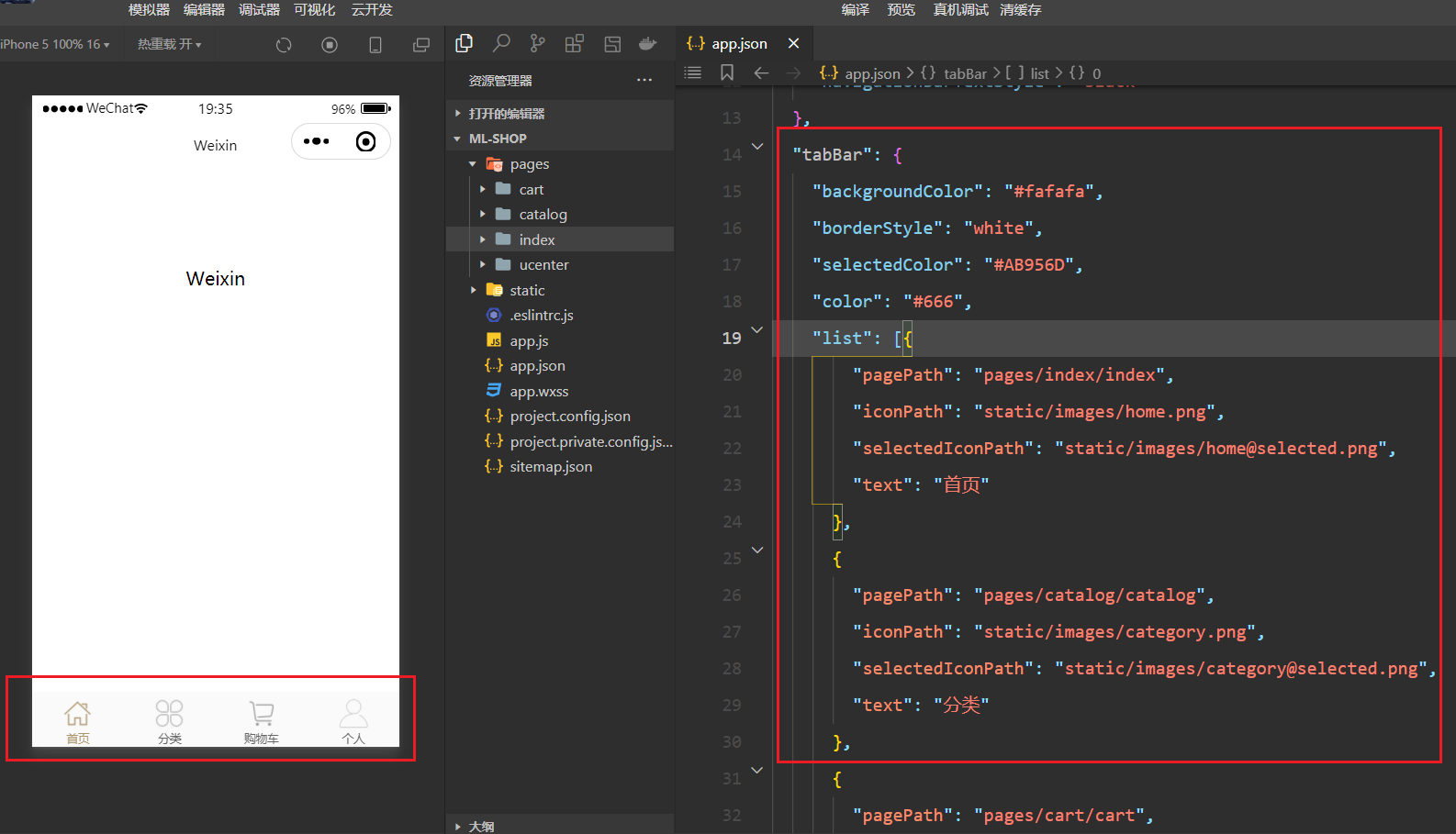Toggle the 编辑器 editor panel
1456x834 pixels.
click(204, 10)
